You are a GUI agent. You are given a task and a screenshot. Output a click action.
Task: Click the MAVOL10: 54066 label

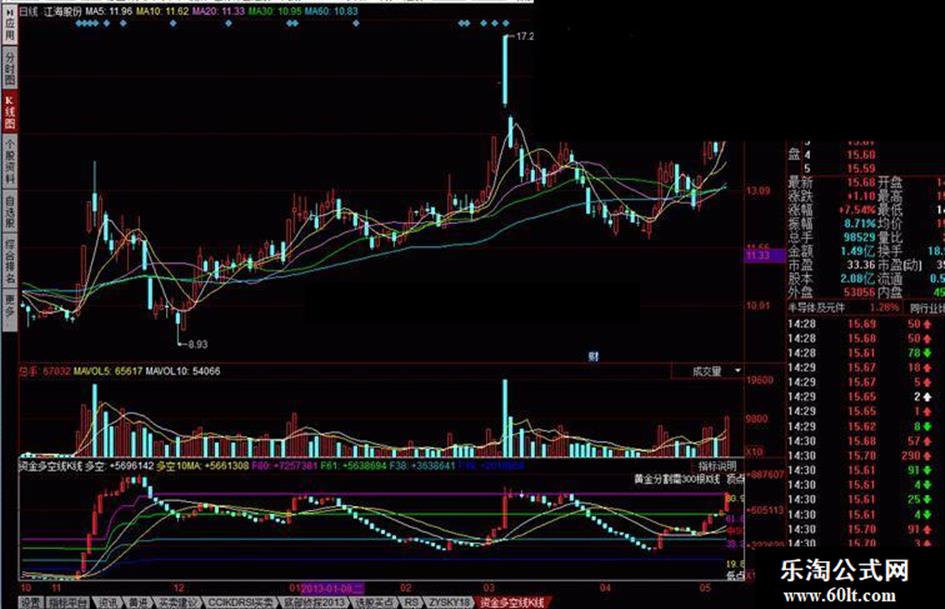[183, 371]
